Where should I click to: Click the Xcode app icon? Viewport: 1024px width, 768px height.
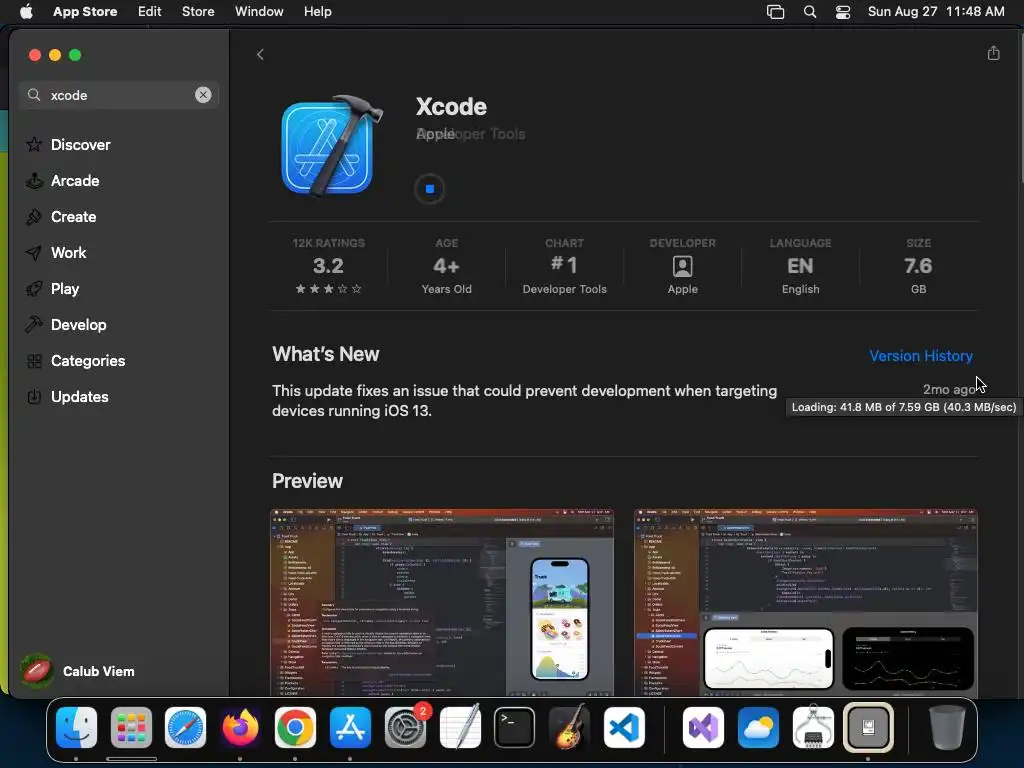(x=330, y=146)
